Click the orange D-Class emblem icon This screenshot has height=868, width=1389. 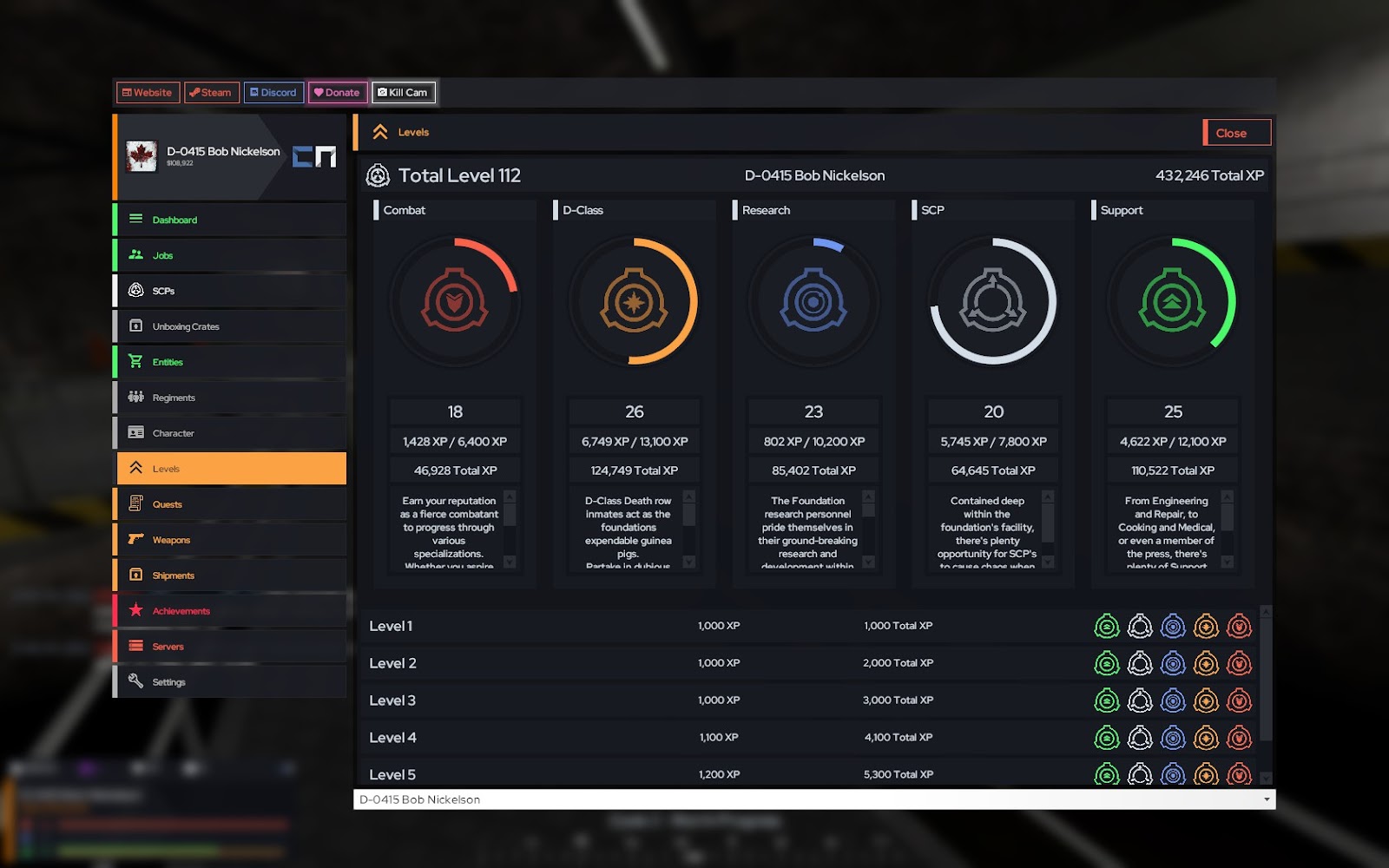pos(634,302)
